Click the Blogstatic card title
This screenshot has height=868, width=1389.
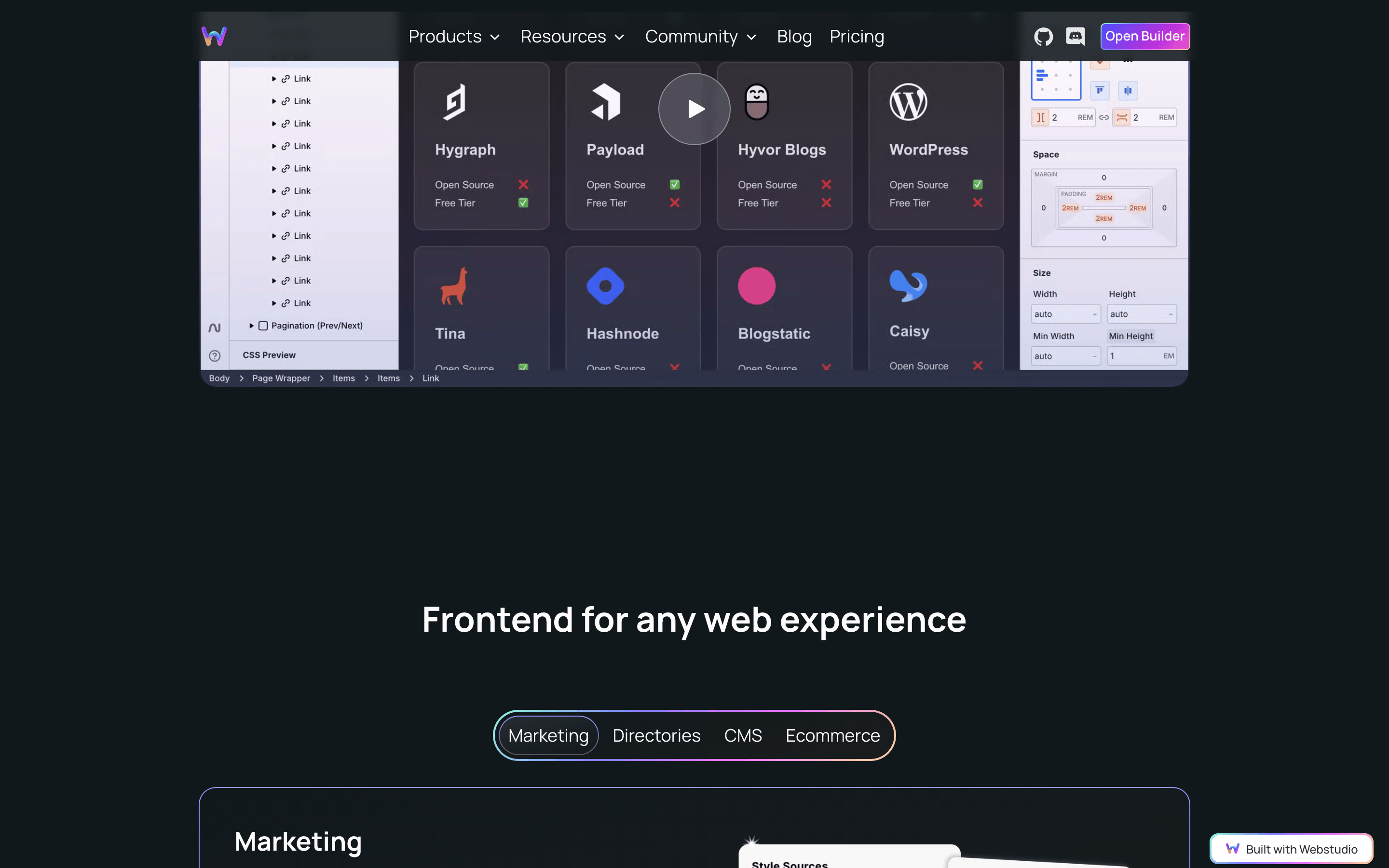[774, 334]
